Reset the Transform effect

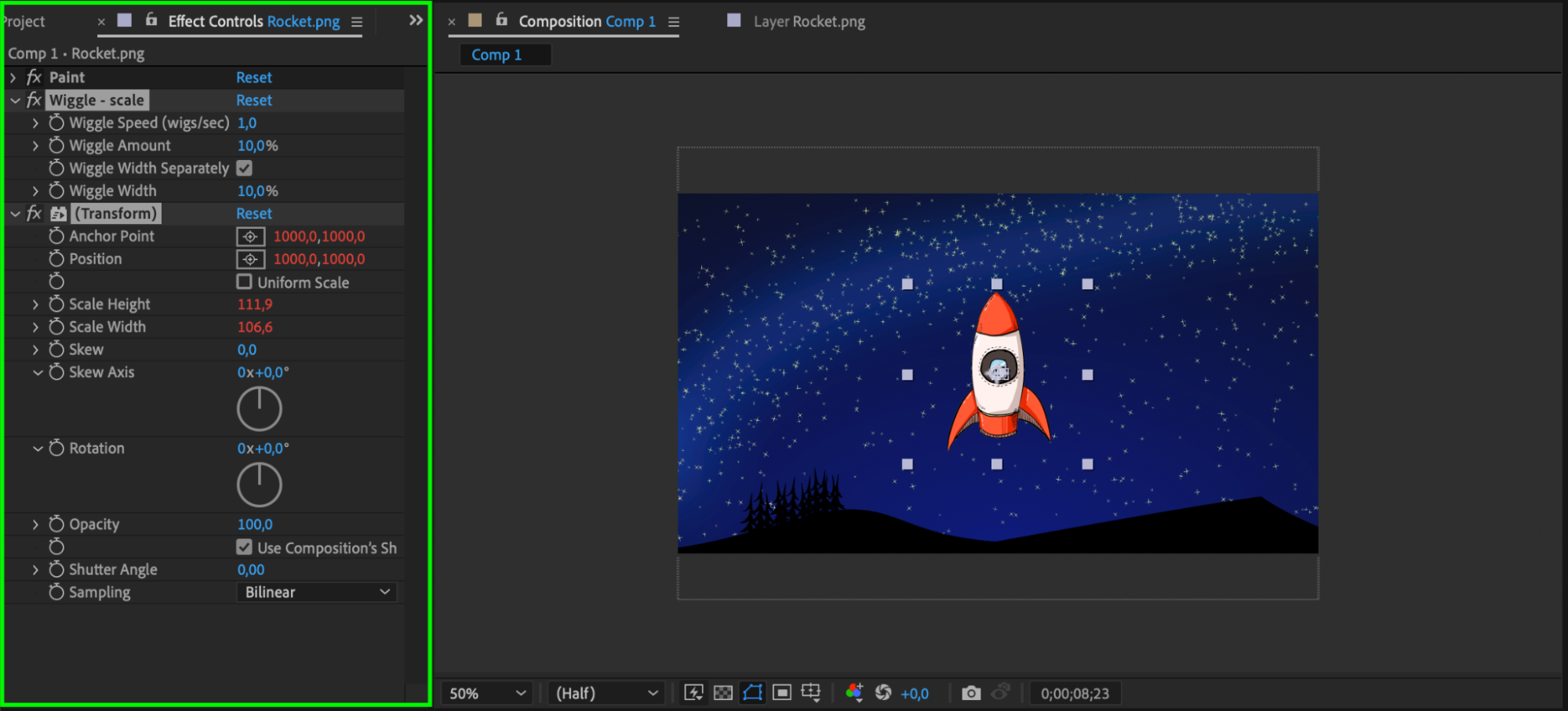coord(254,214)
